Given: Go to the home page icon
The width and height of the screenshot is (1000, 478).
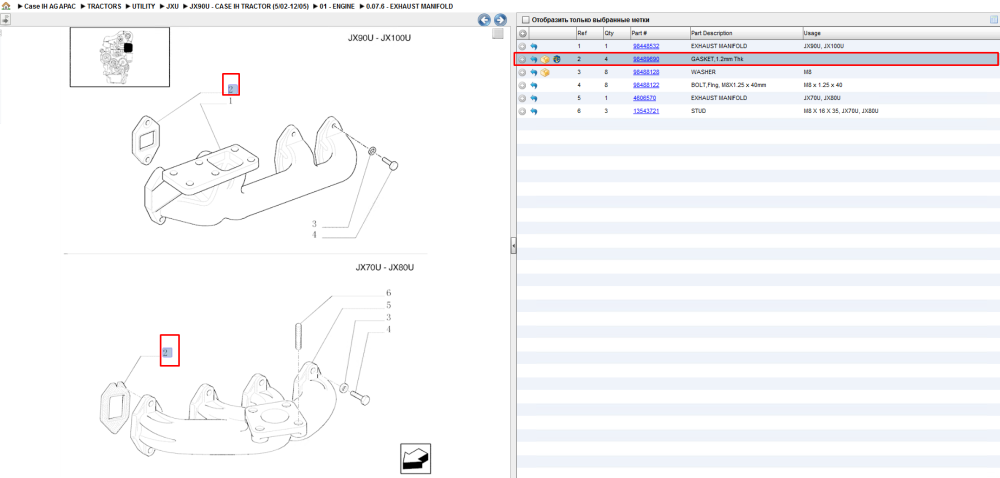Looking at the screenshot, I should 6,6.
